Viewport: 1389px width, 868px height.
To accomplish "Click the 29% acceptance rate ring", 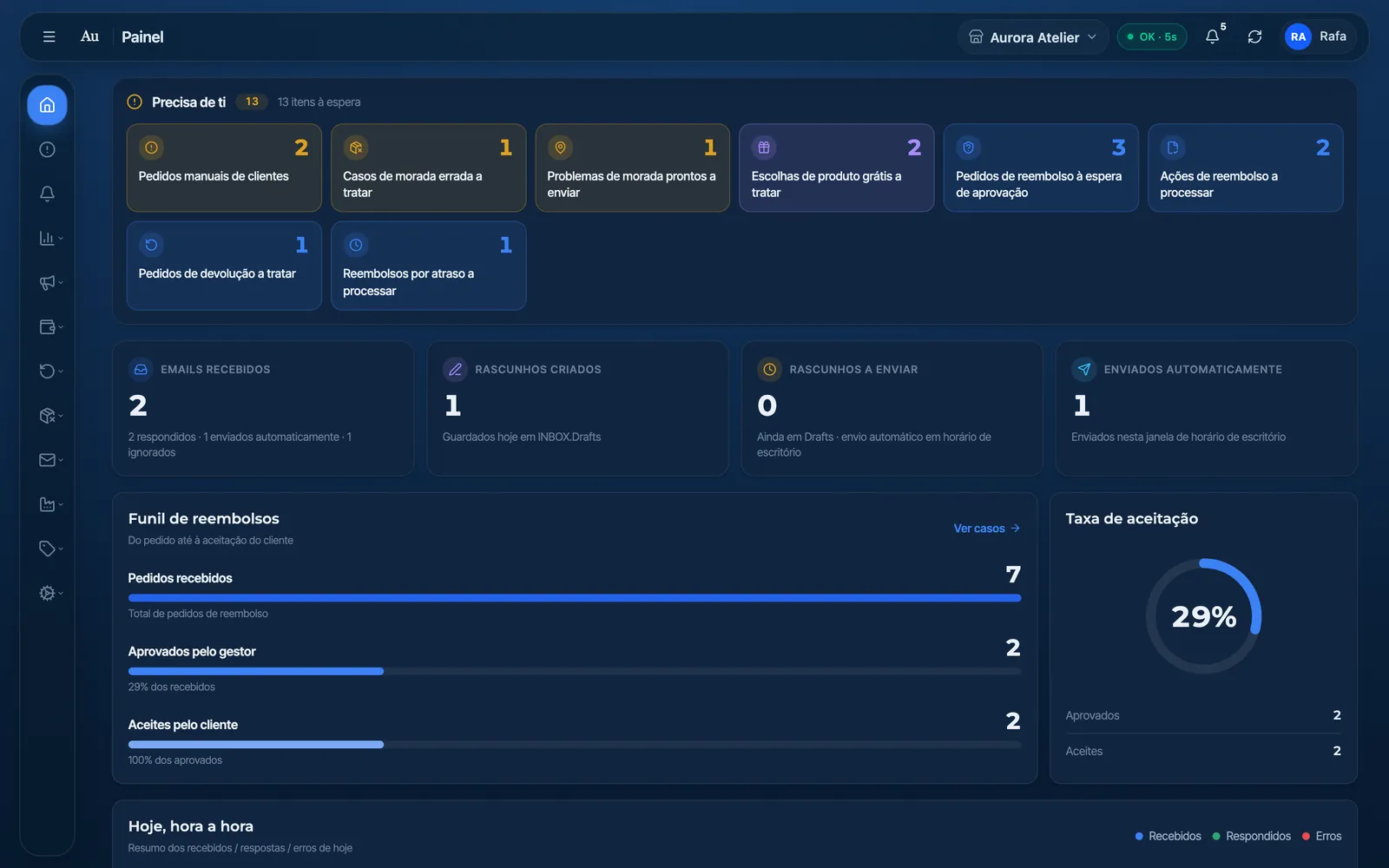I will coord(1203,616).
